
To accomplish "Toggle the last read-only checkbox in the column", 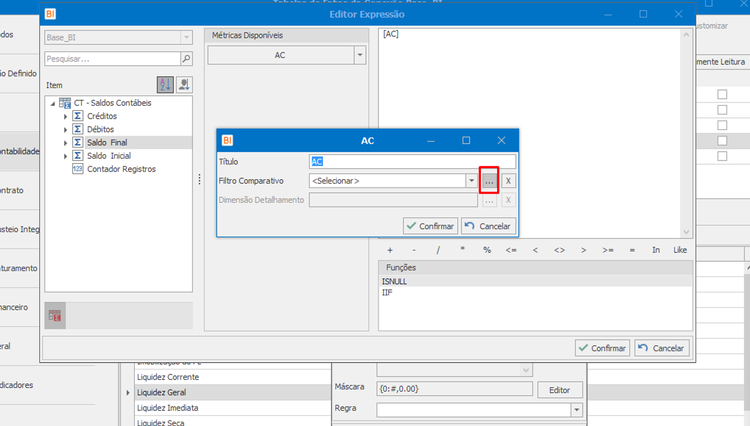I will (x=722, y=156).
